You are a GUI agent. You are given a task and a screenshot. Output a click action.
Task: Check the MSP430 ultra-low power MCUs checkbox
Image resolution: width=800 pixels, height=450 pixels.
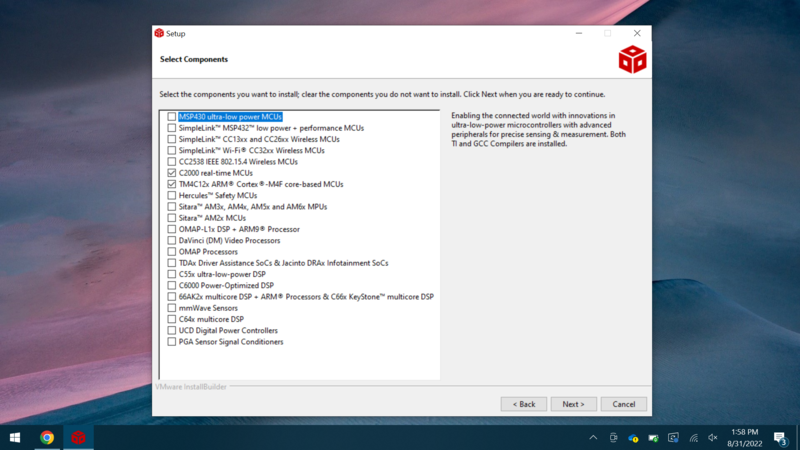171,117
